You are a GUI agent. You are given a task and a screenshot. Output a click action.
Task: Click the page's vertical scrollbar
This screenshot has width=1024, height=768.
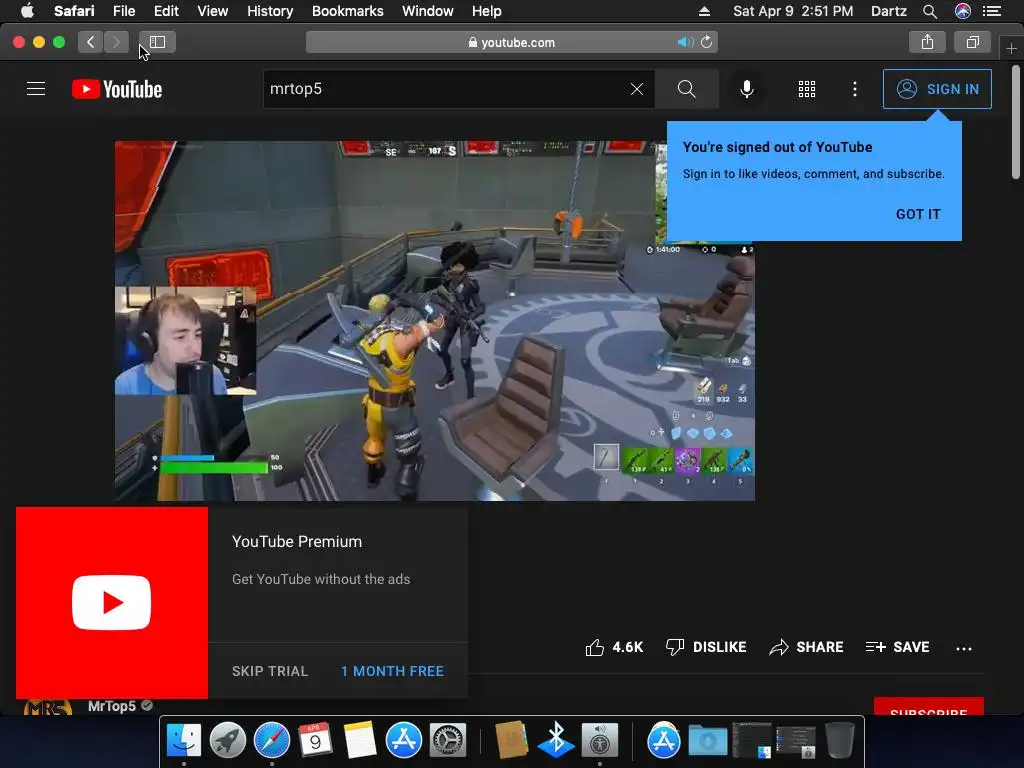1016,121
